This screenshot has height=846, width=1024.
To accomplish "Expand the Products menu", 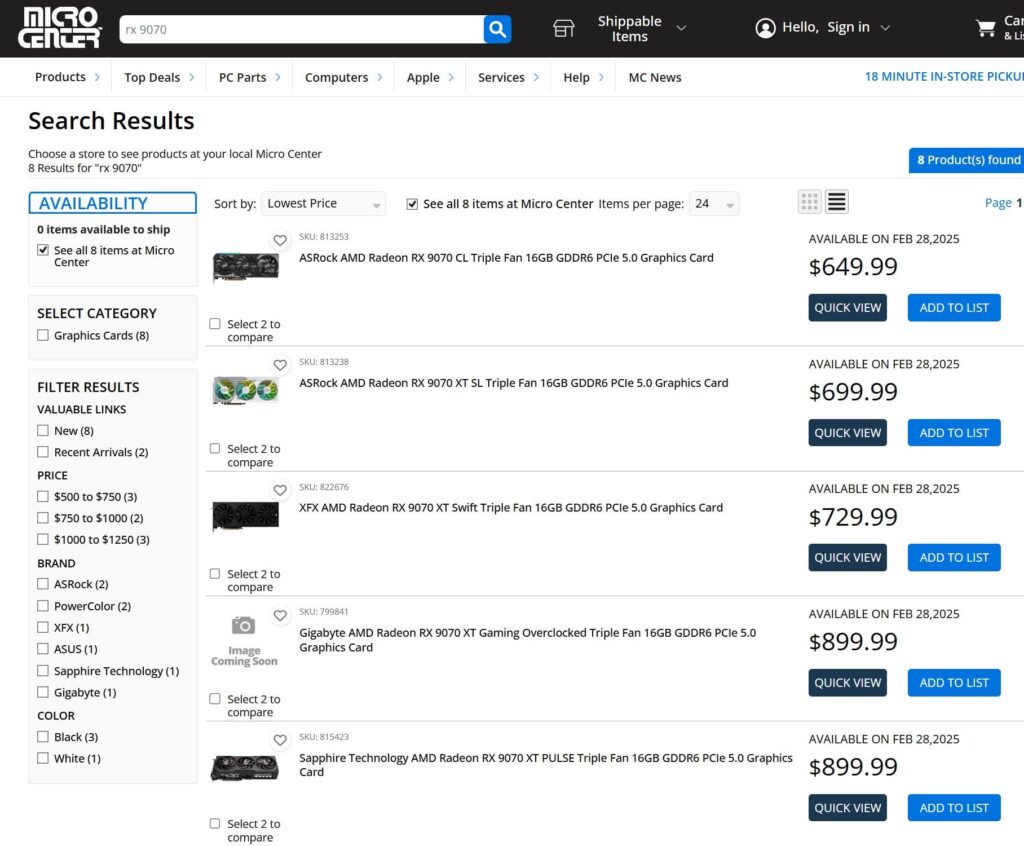I will click(x=67, y=77).
